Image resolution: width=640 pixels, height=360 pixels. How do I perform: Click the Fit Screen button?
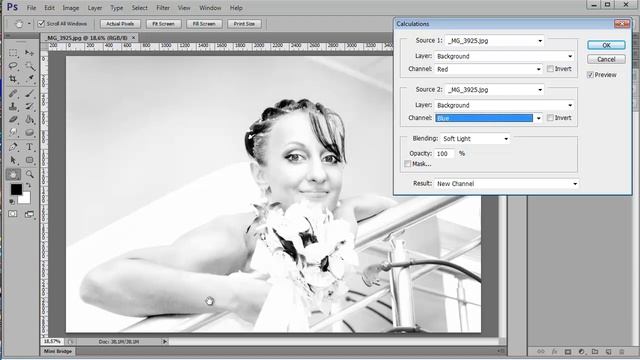[x=163, y=24]
